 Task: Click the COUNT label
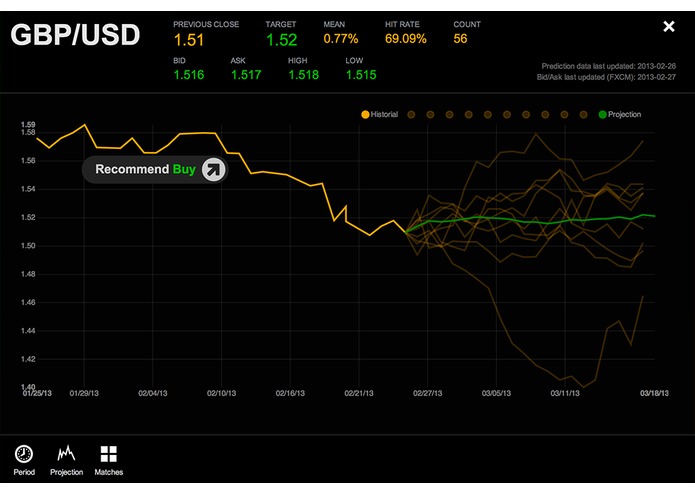467,24
